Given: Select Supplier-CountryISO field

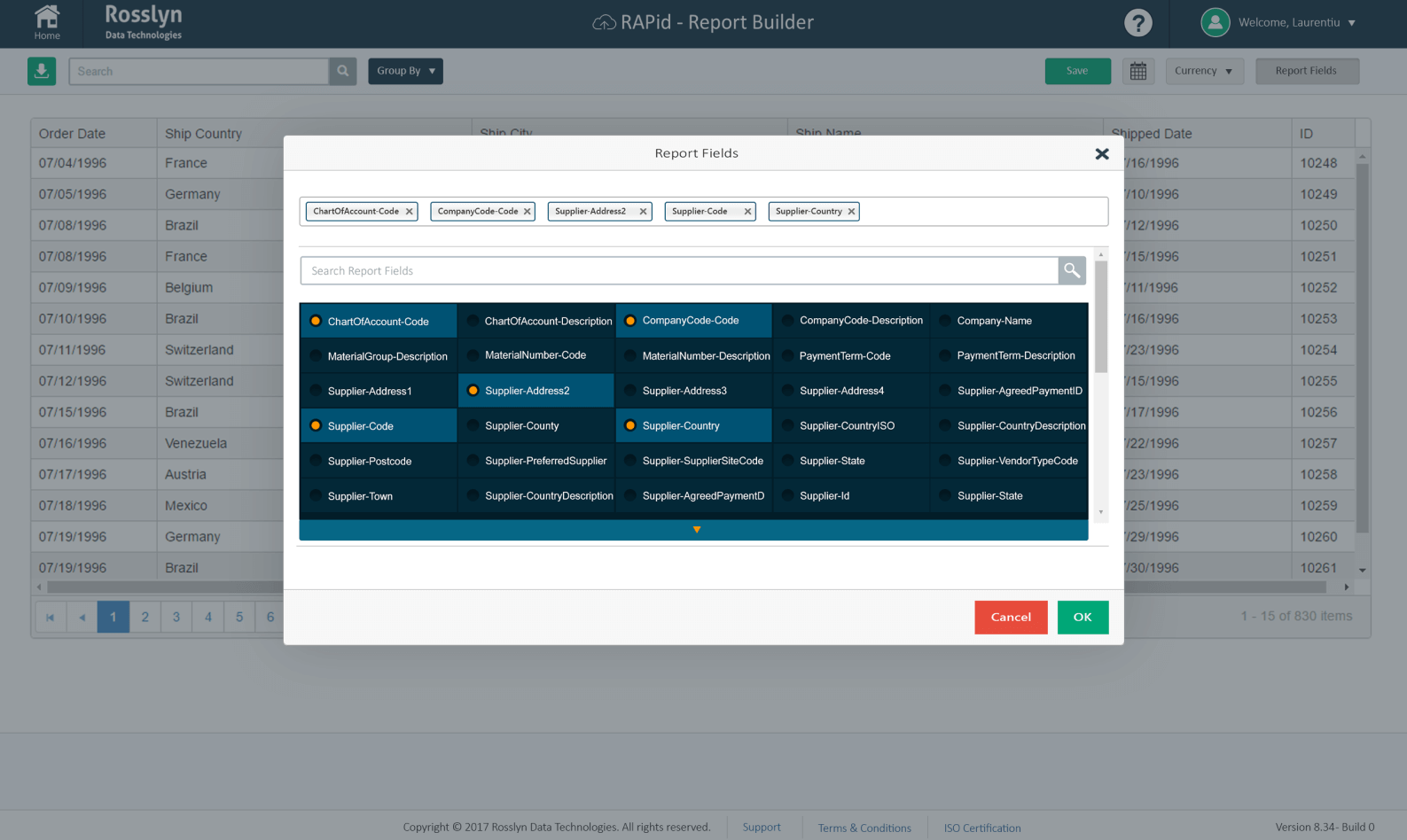Looking at the screenshot, I should [x=851, y=426].
